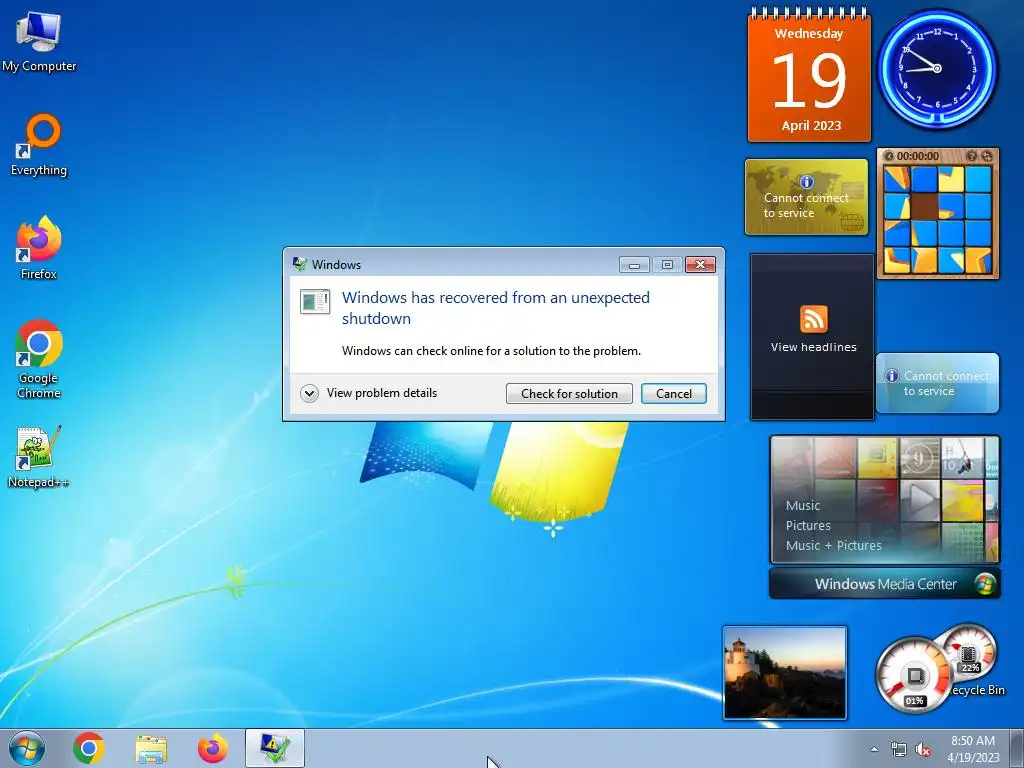The width and height of the screenshot is (1024, 768).
Task: Select the problem report taskbar button
Action: [275, 748]
